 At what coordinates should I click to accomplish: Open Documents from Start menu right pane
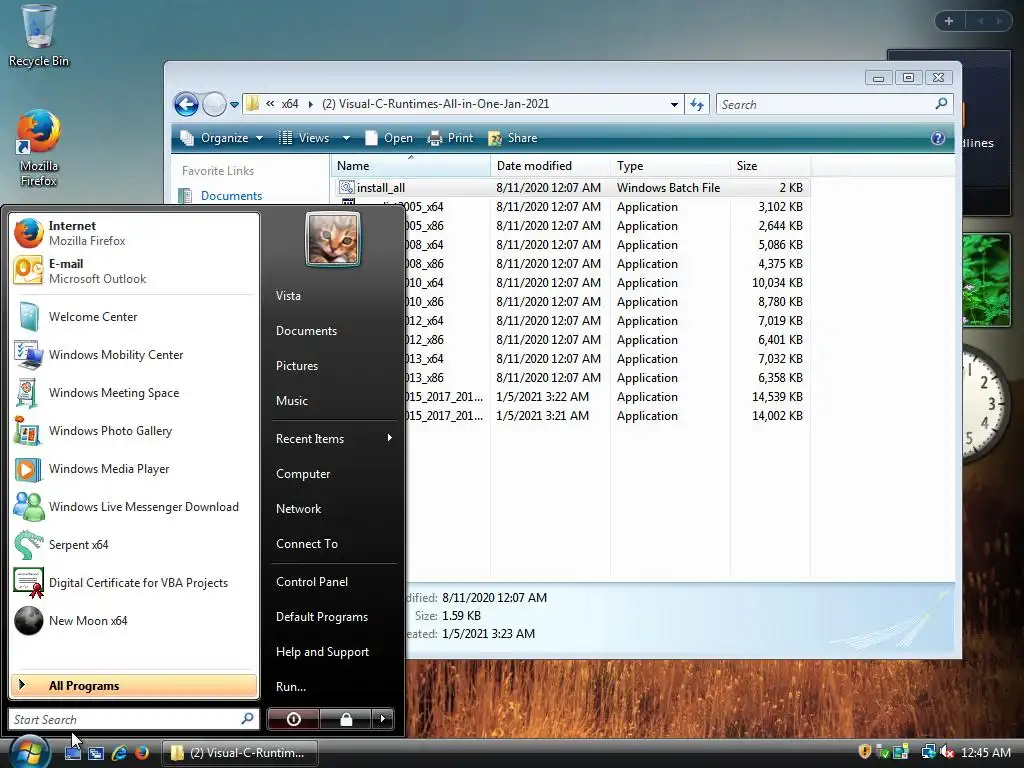334,331
